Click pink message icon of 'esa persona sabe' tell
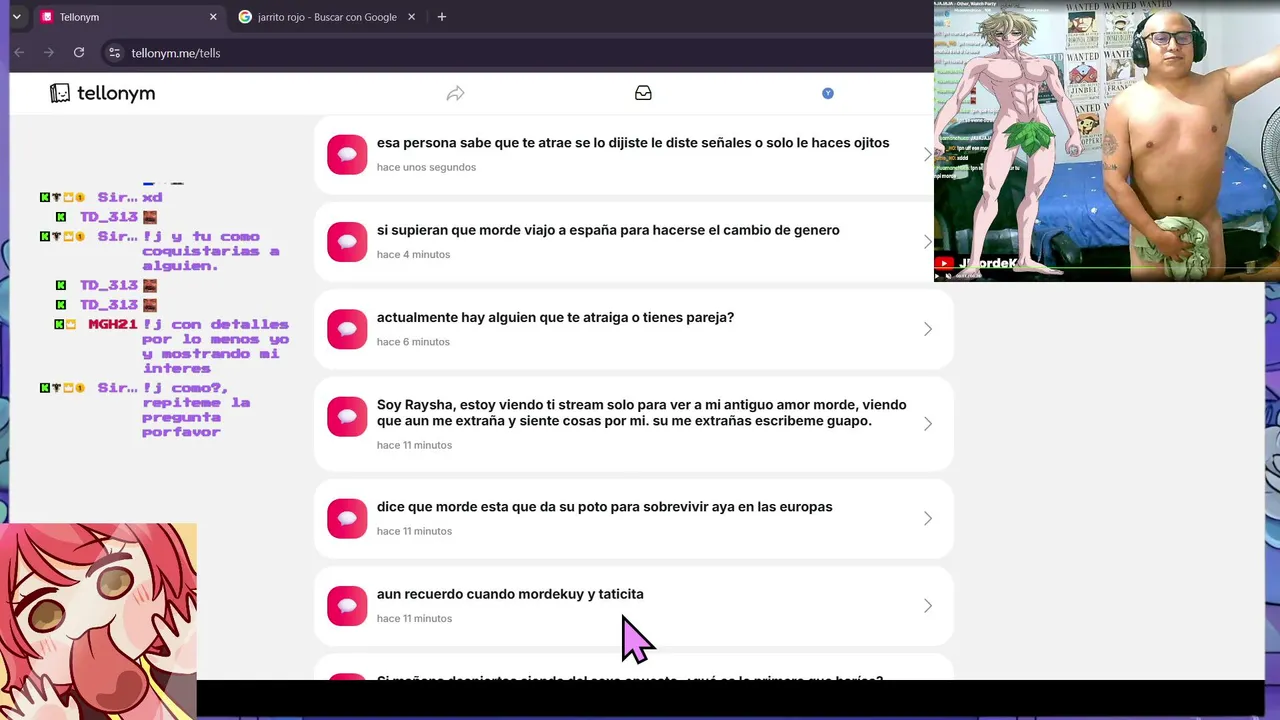The height and width of the screenshot is (720, 1280). click(x=347, y=155)
